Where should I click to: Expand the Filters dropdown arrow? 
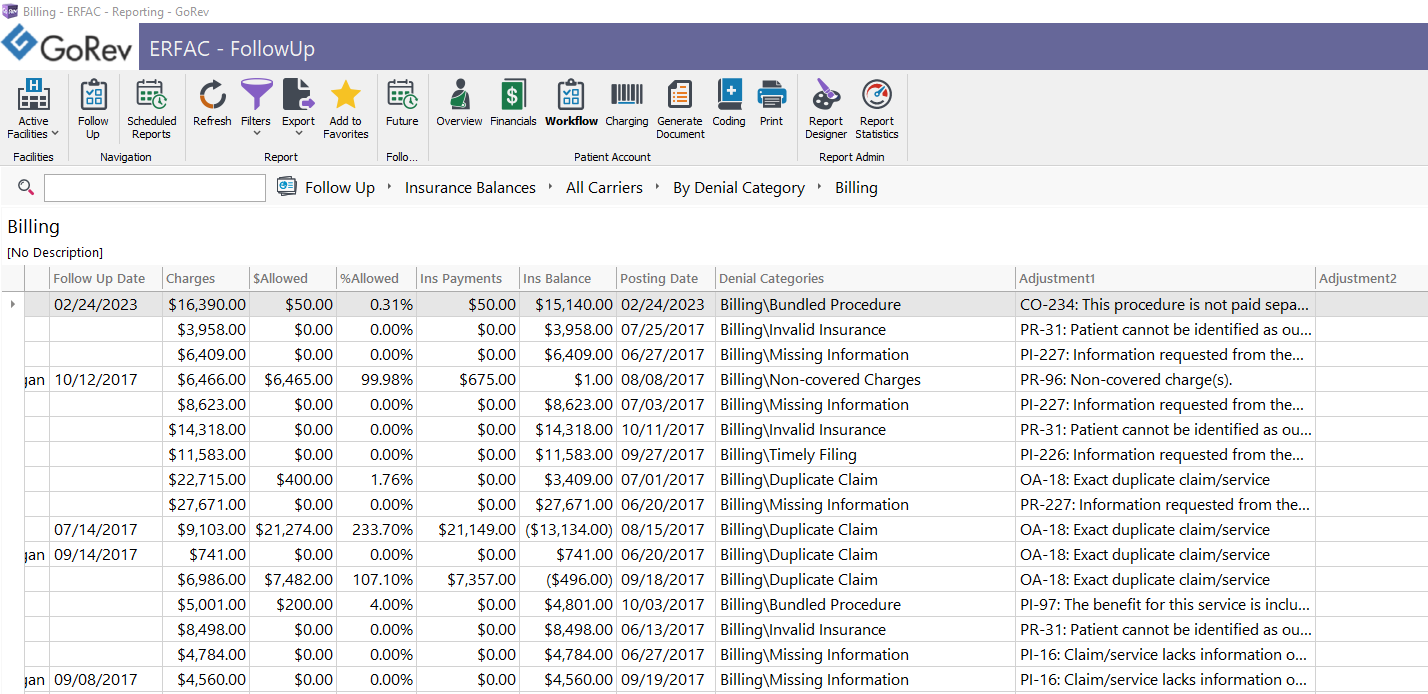pyautogui.click(x=256, y=133)
